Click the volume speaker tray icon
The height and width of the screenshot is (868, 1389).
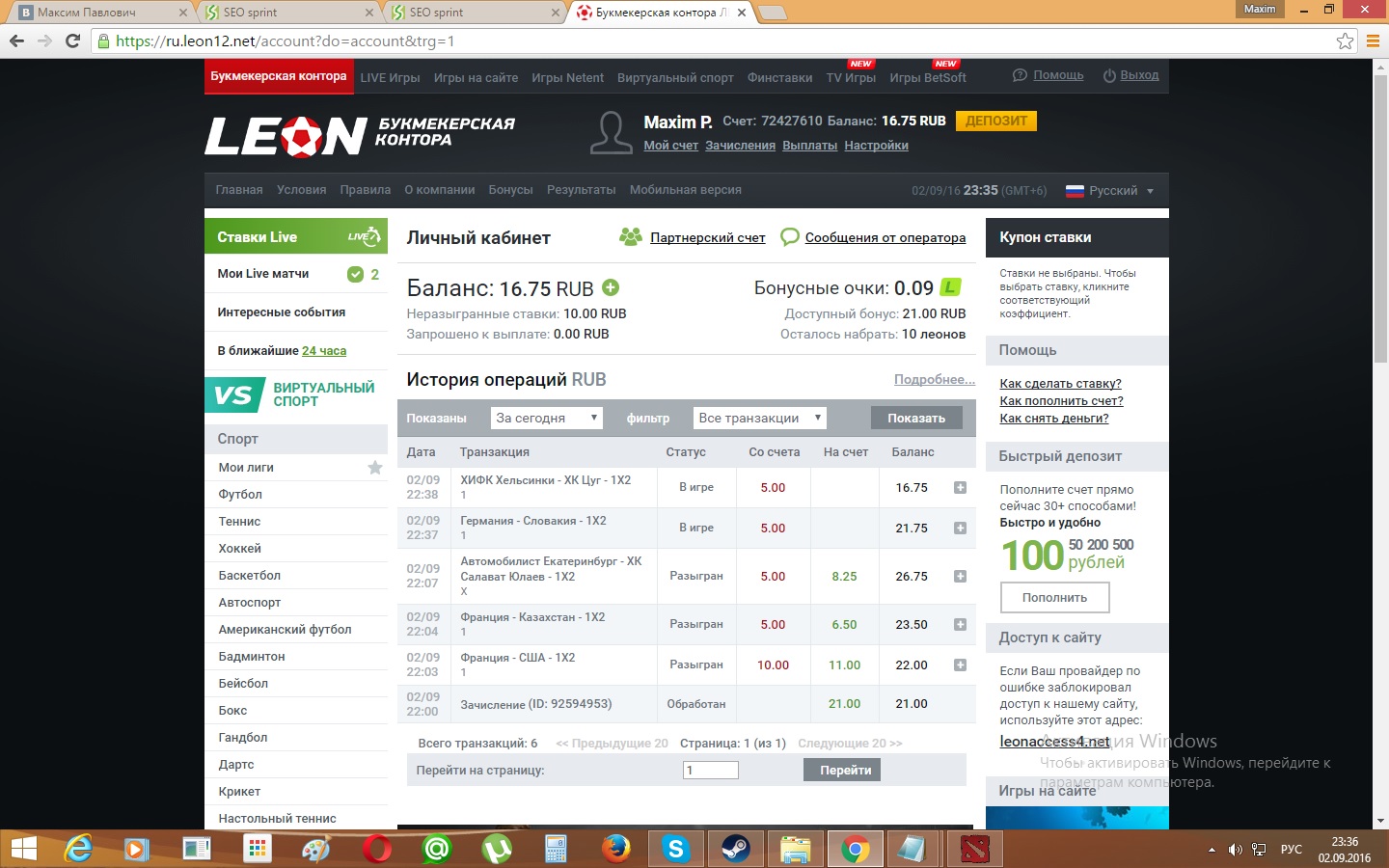(1235, 850)
